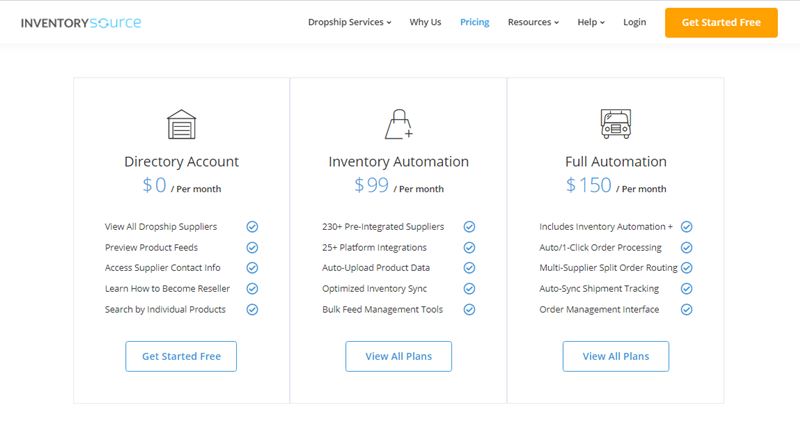800x430 pixels.
Task: Click checkmark beside Search by Individual Products
Action: 252,310
